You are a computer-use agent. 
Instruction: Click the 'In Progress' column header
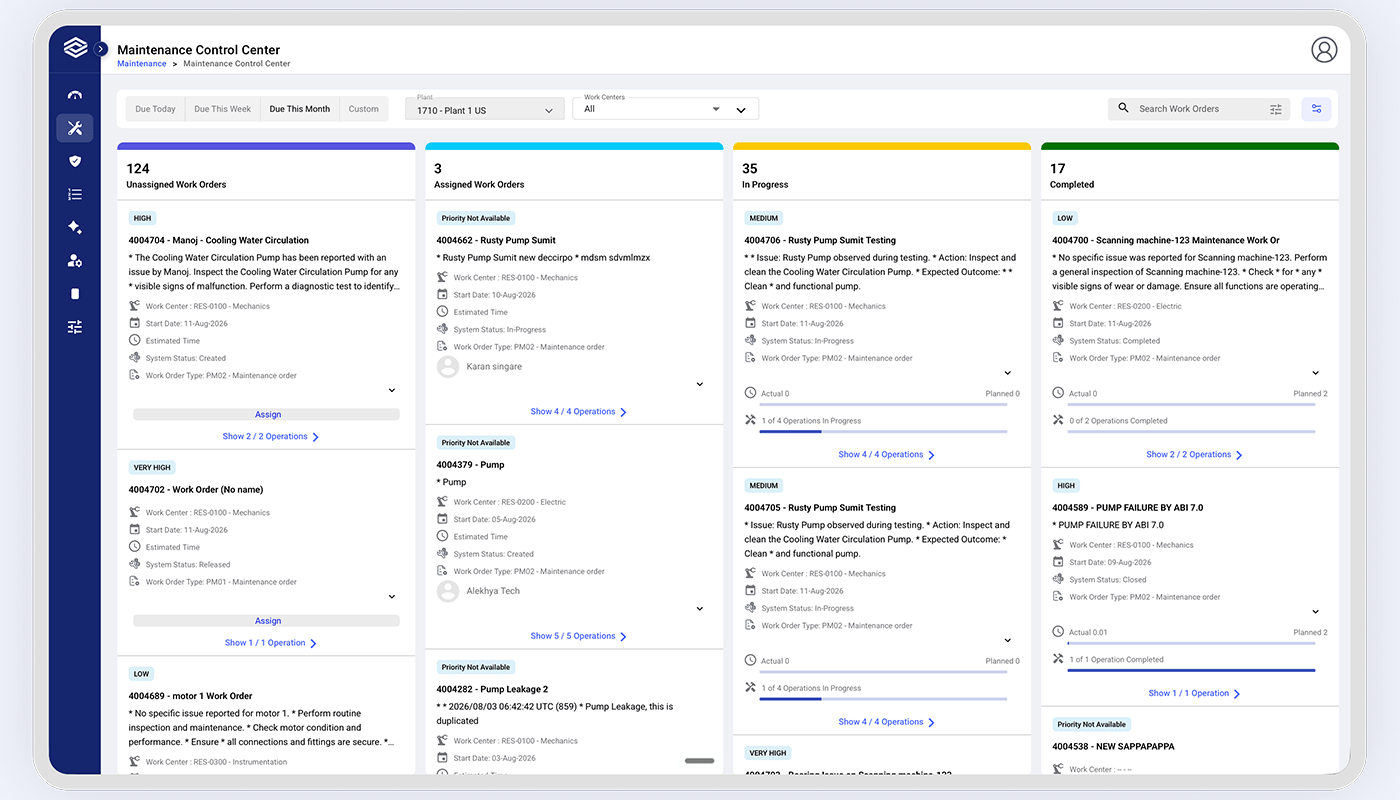(882, 176)
